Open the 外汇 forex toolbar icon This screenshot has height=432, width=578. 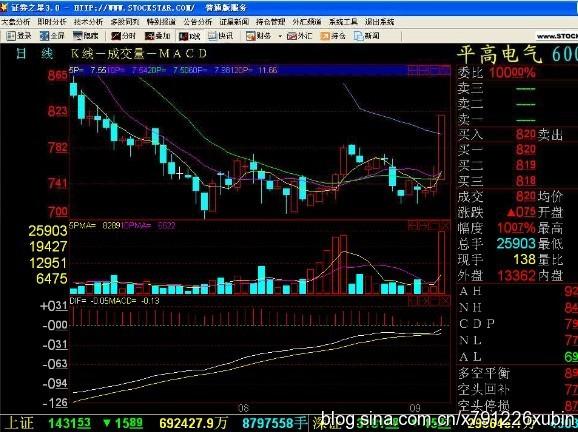point(299,36)
